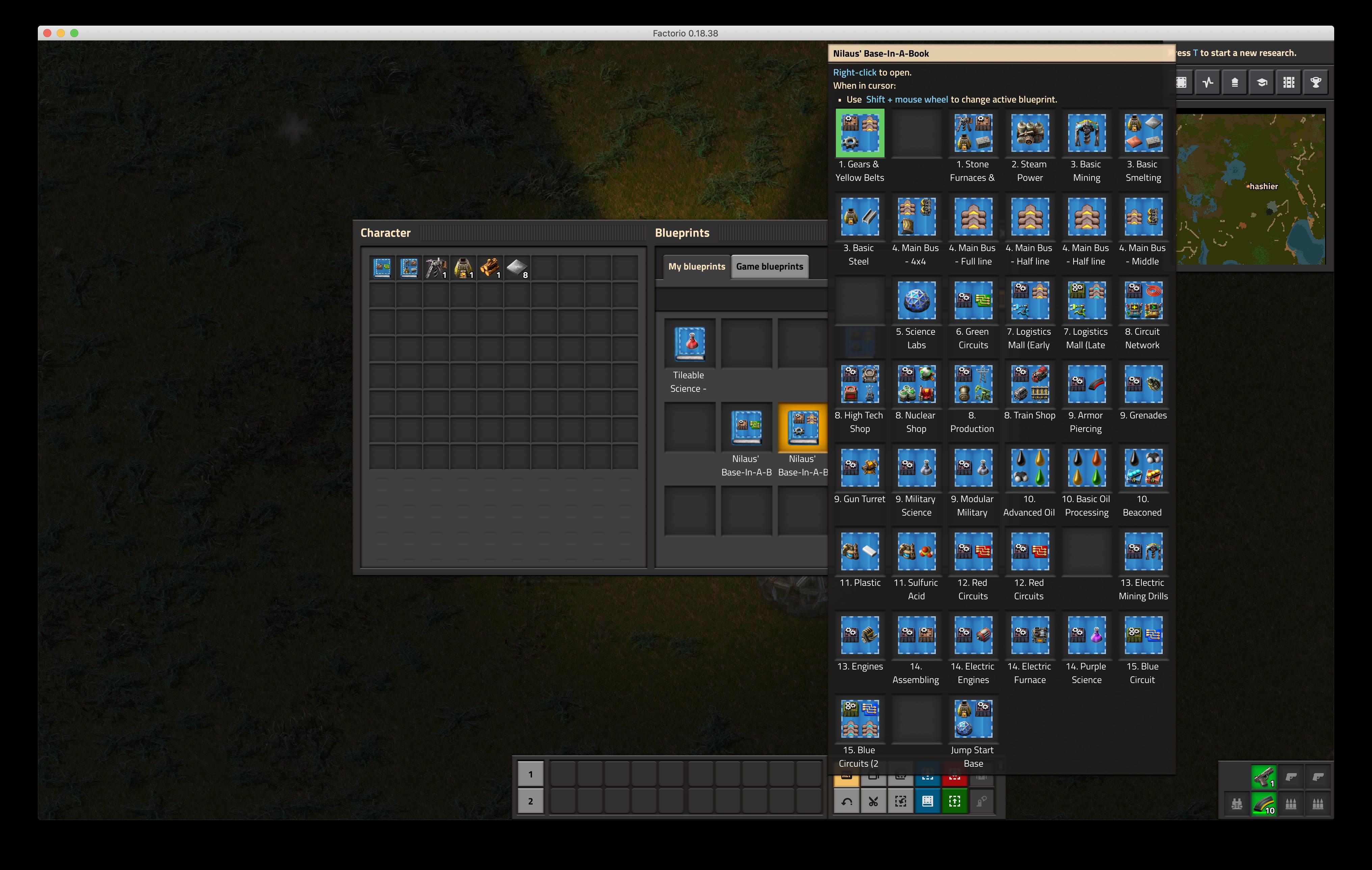Select the Tileable Science blueprint book
The height and width of the screenshot is (870, 1372).
point(689,343)
